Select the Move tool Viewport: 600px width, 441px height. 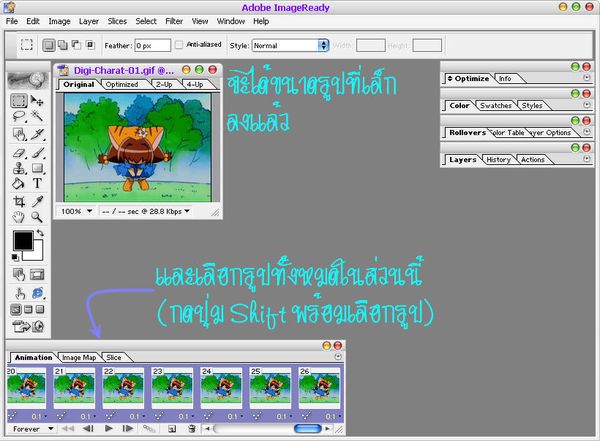pyautogui.click(x=37, y=101)
